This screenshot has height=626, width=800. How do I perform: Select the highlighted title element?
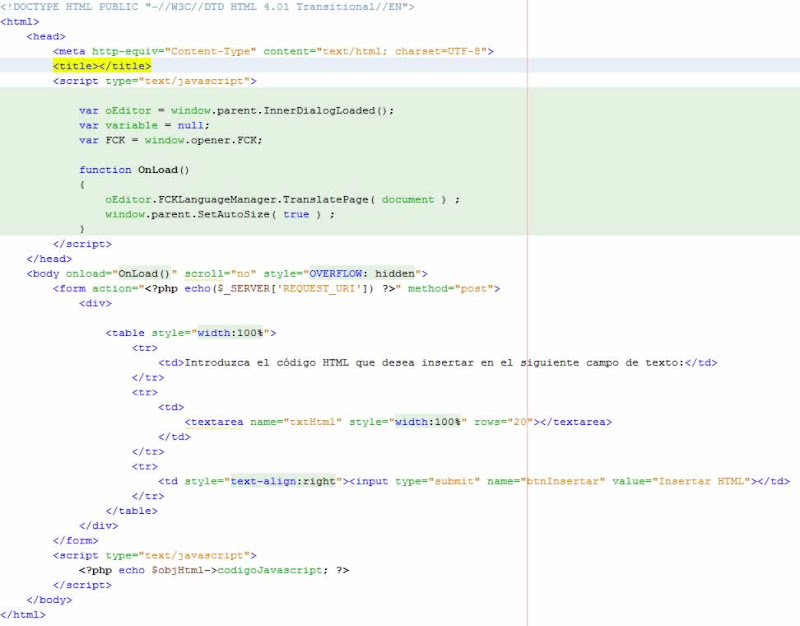[100, 66]
